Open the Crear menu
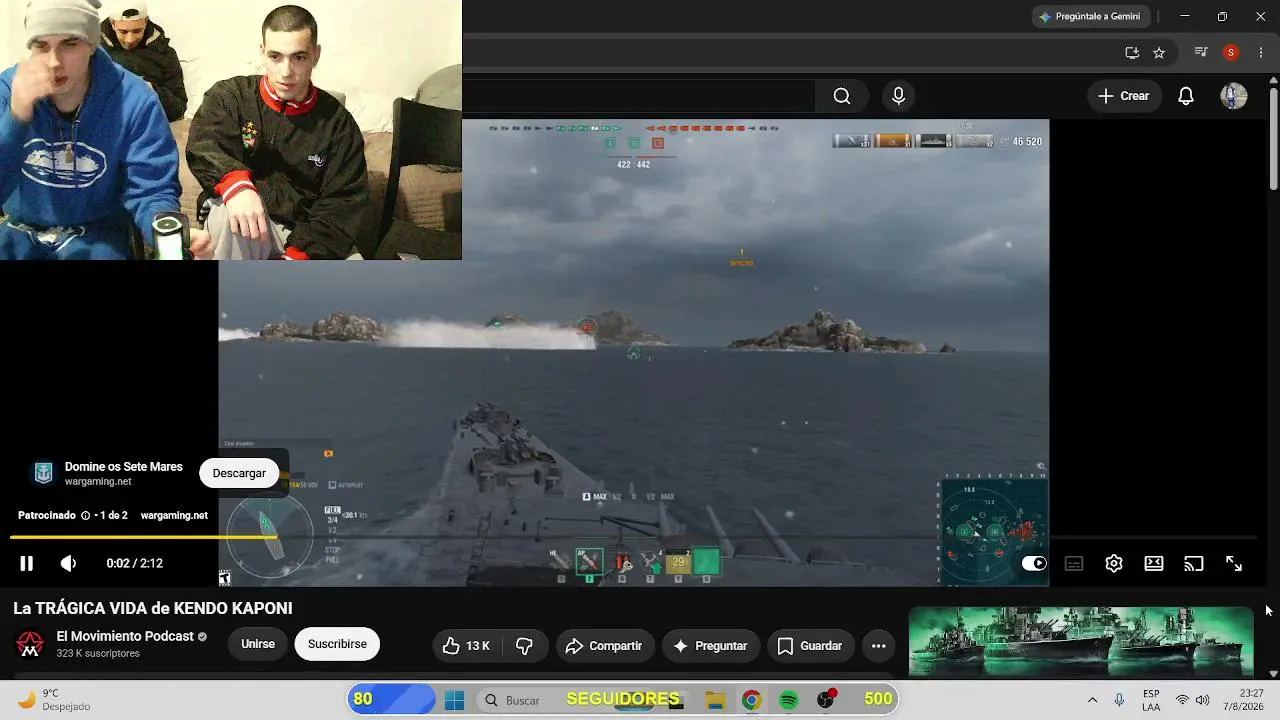The width and height of the screenshot is (1280, 720). pos(1124,96)
